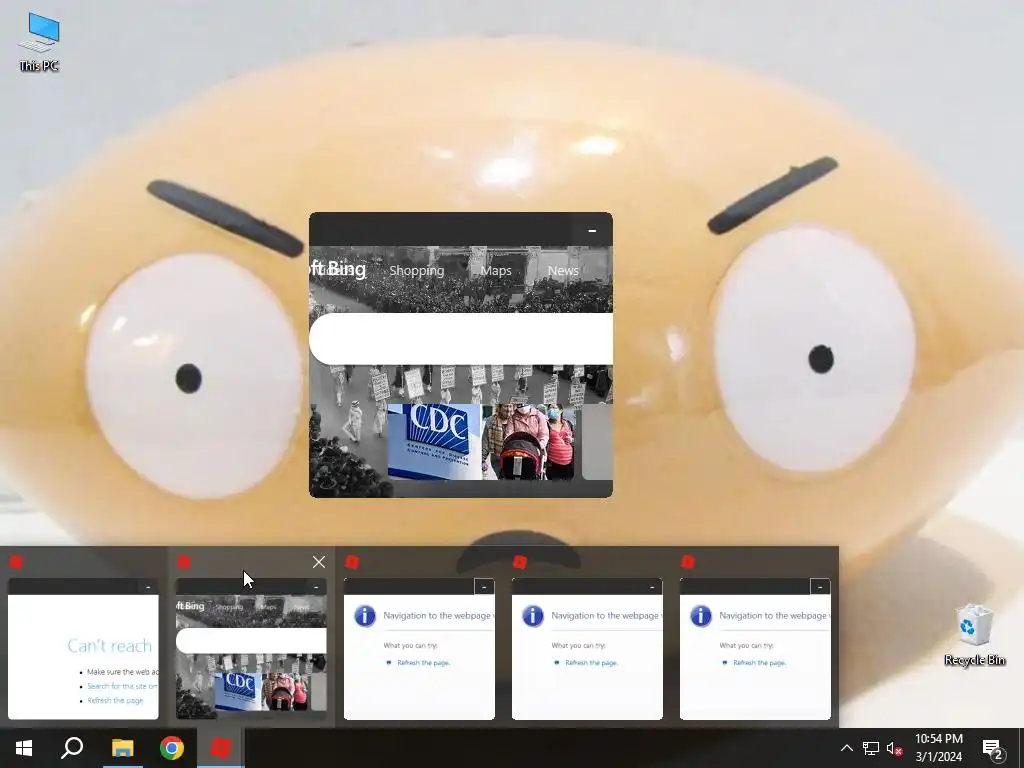Click the red app taskbar icon
Screen dimensions: 1024x768
221,748
